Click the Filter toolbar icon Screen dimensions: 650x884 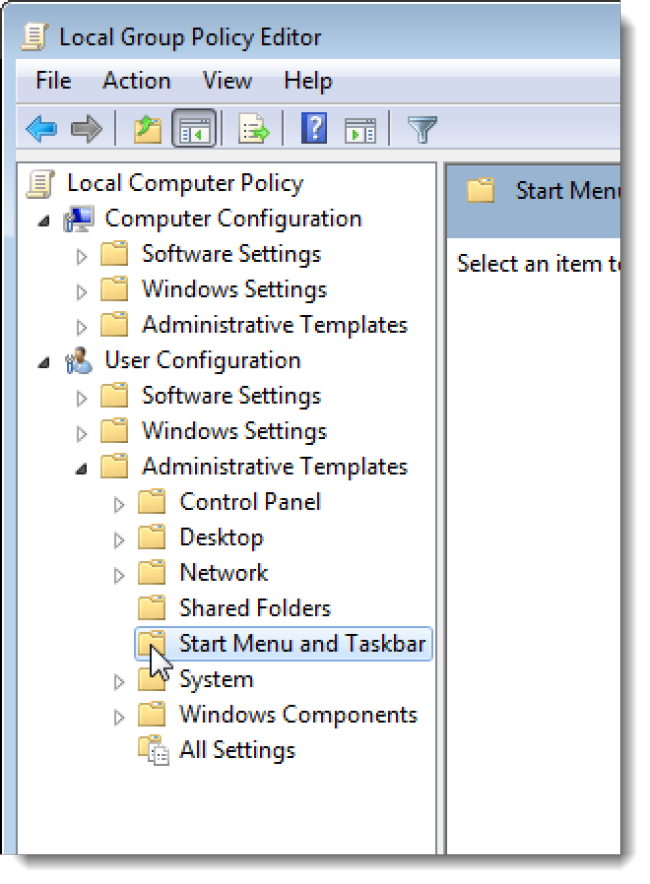click(x=422, y=128)
